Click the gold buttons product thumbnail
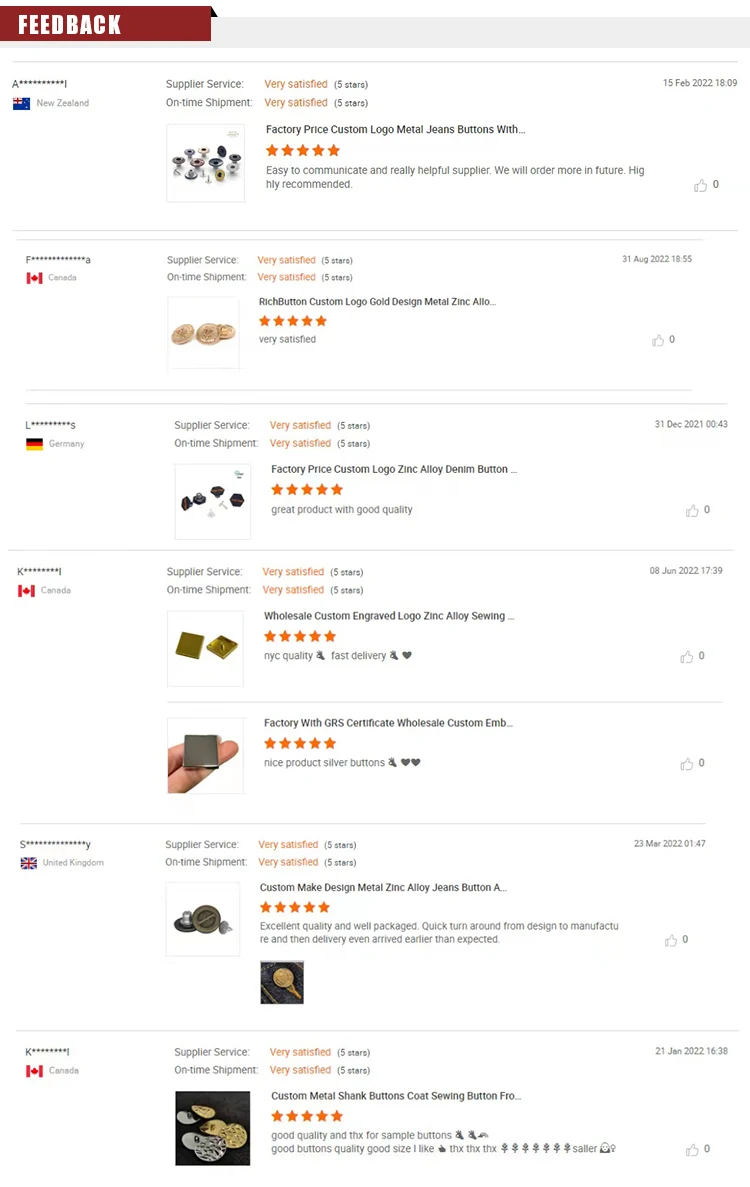The image size is (750, 1187). click(x=203, y=333)
